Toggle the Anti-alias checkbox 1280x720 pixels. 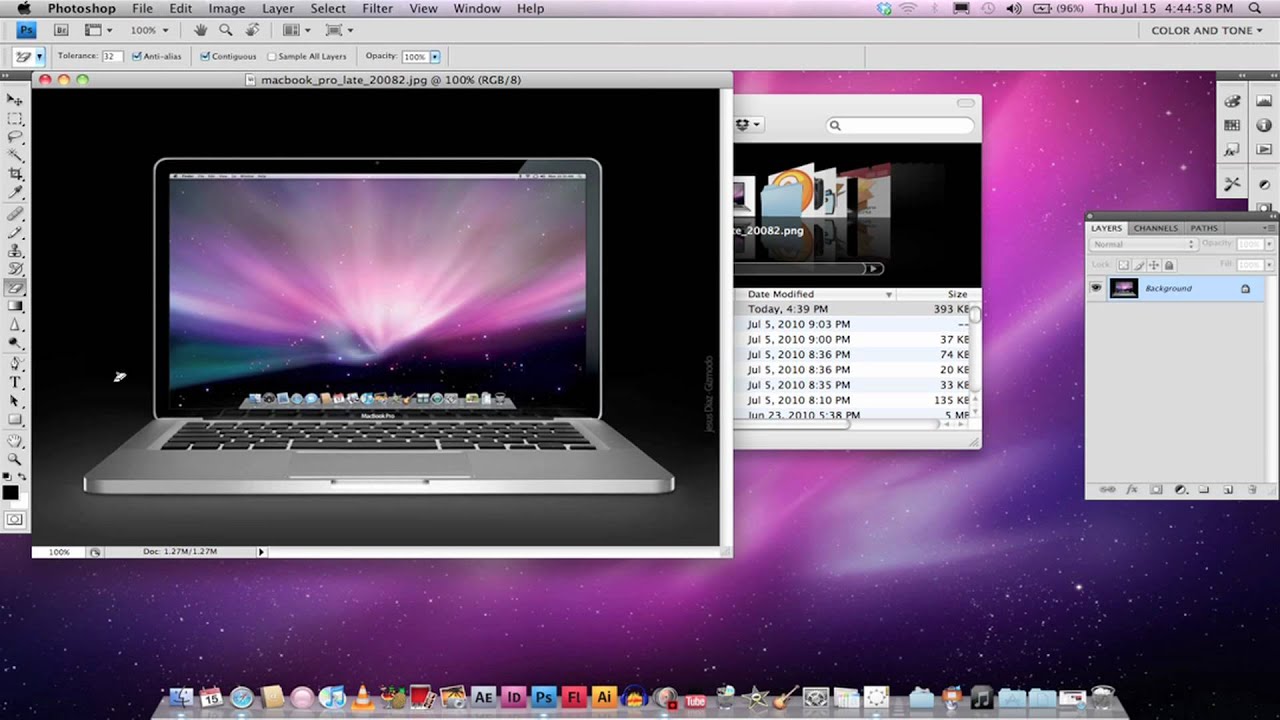(x=136, y=57)
